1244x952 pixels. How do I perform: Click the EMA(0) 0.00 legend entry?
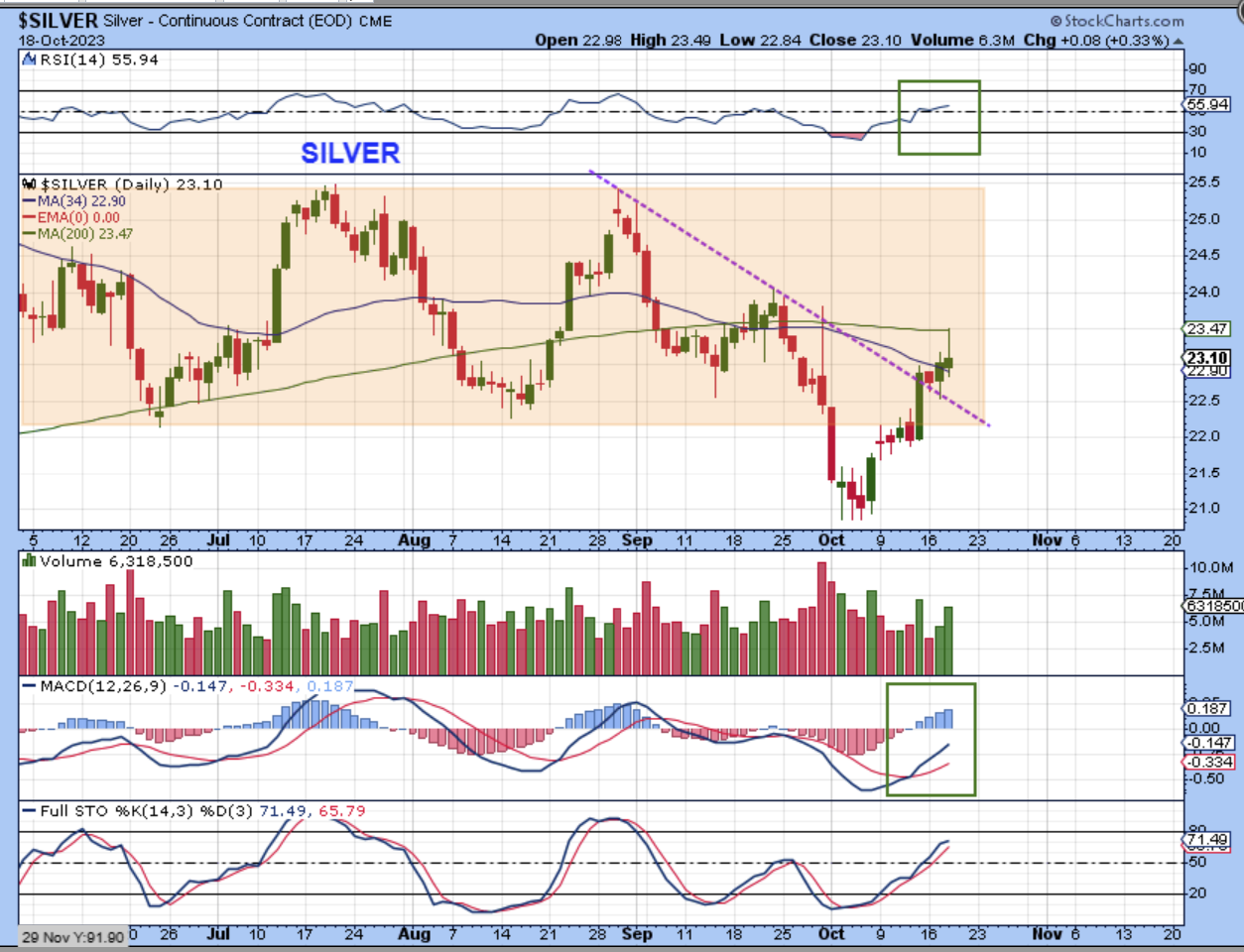pyautogui.click(x=78, y=217)
